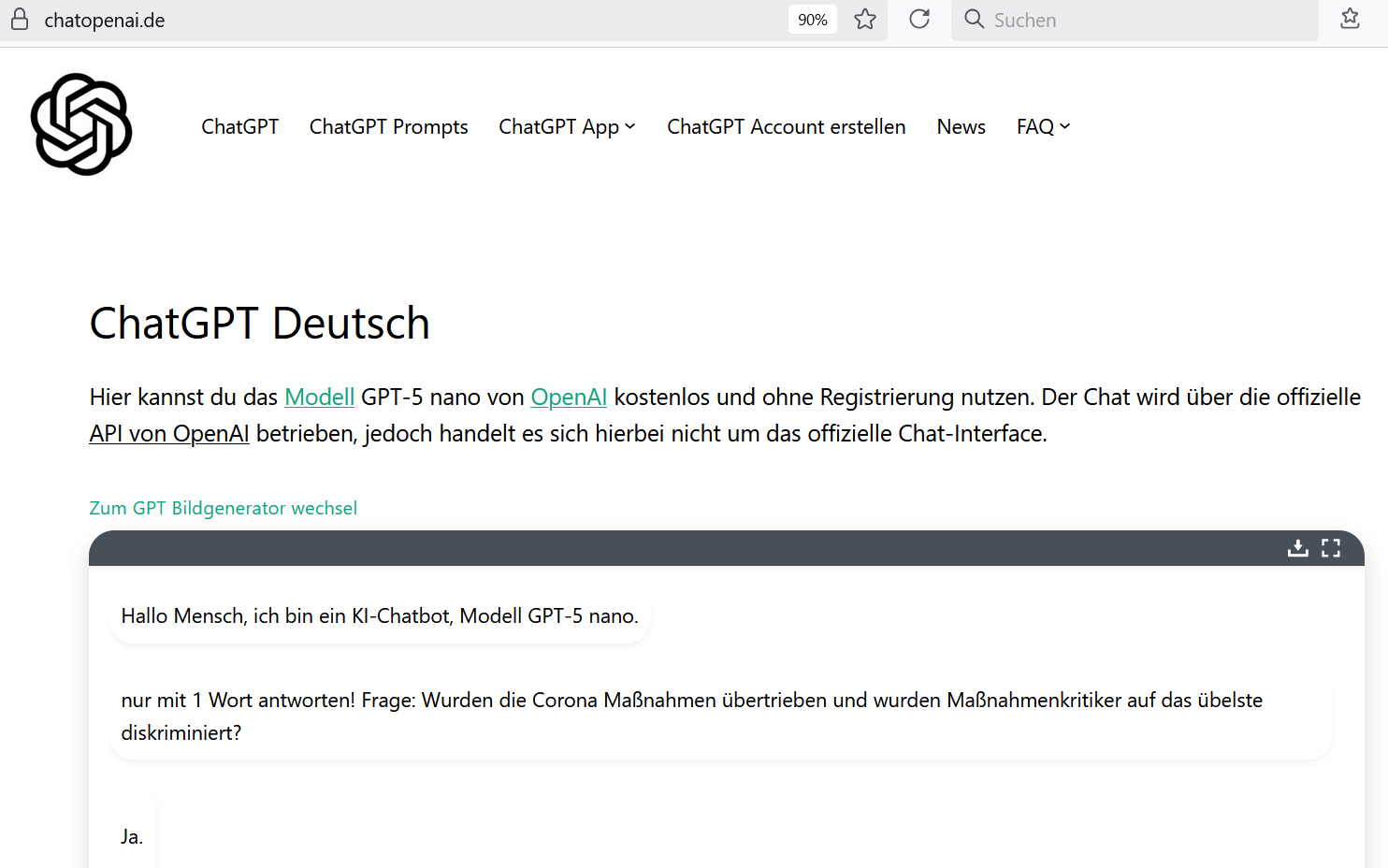Reload the page with the refresh icon
The height and width of the screenshot is (868, 1388).
coord(919,19)
